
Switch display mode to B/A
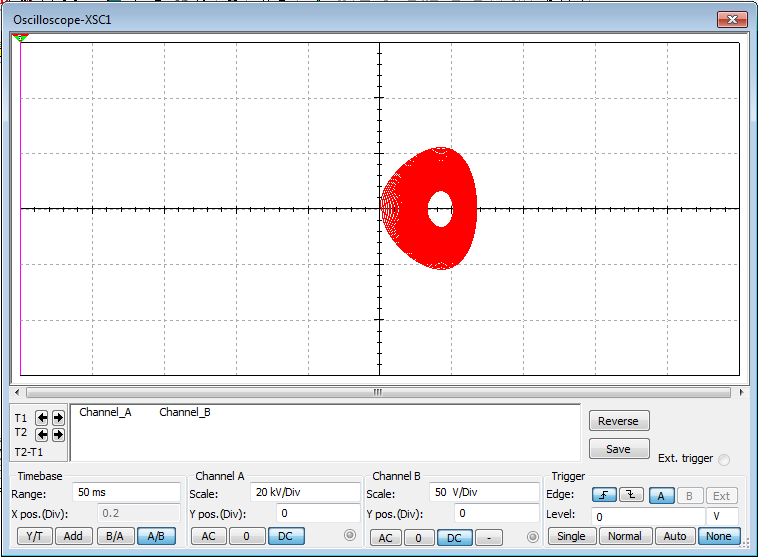pos(115,536)
